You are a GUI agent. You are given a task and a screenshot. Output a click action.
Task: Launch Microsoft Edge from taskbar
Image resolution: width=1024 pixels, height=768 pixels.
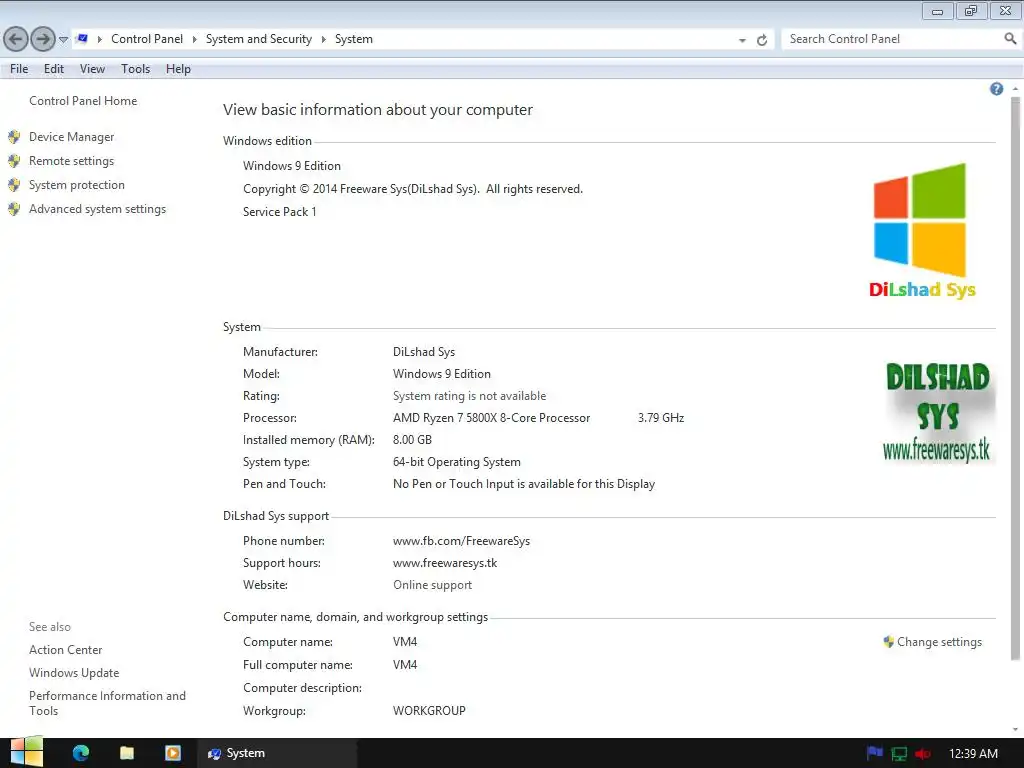click(81, 753)
